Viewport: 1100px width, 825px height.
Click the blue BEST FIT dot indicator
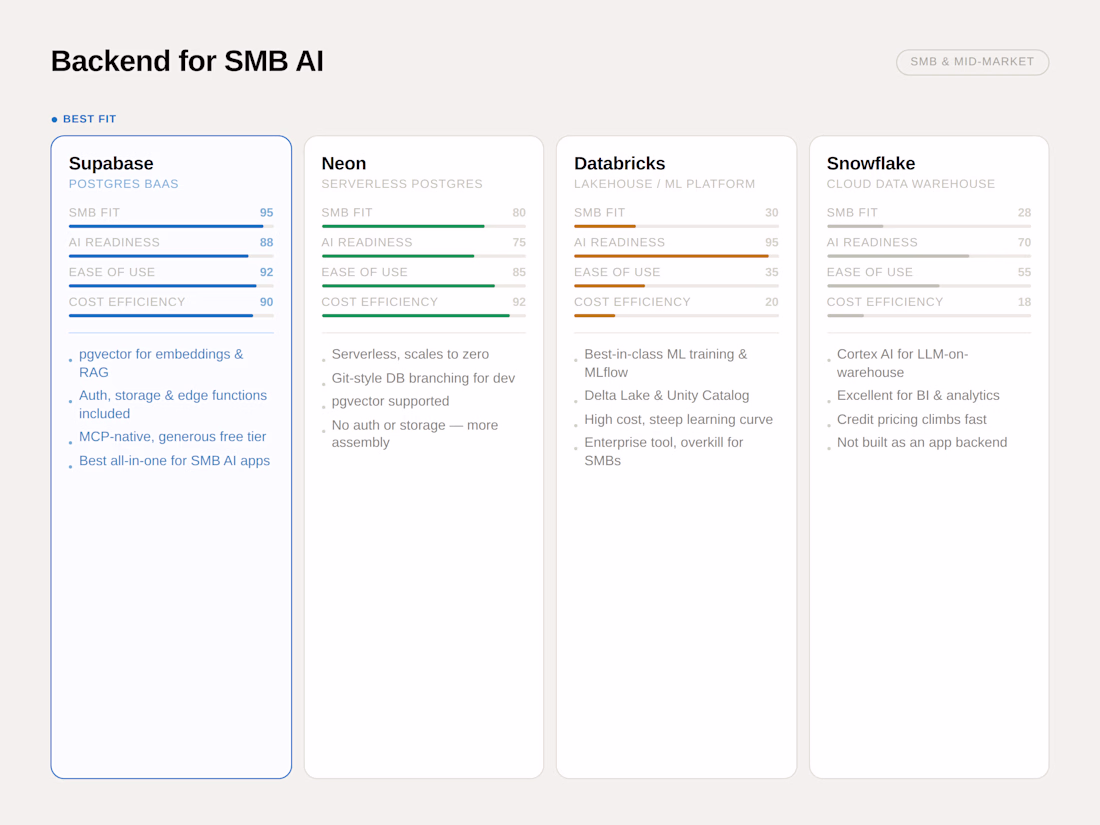click(55, 120)
